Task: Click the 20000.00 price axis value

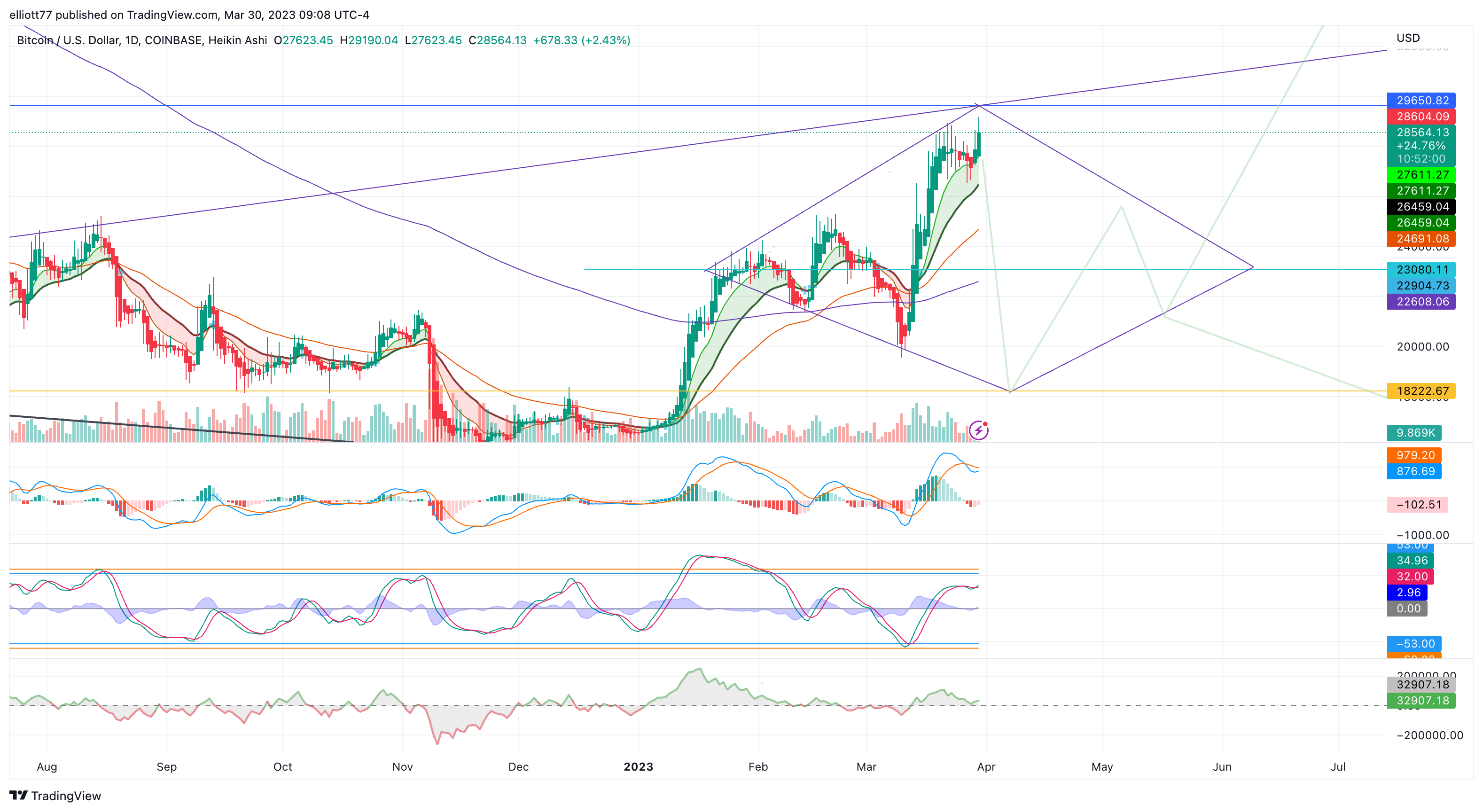Action: pyautogui.click(x=1422, y=347)
